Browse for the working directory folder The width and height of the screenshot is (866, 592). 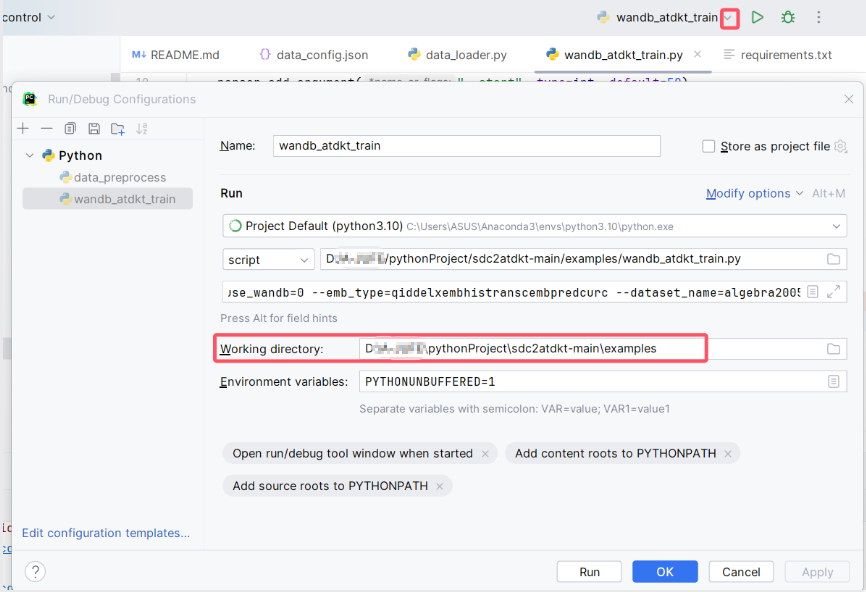point(833,349)
